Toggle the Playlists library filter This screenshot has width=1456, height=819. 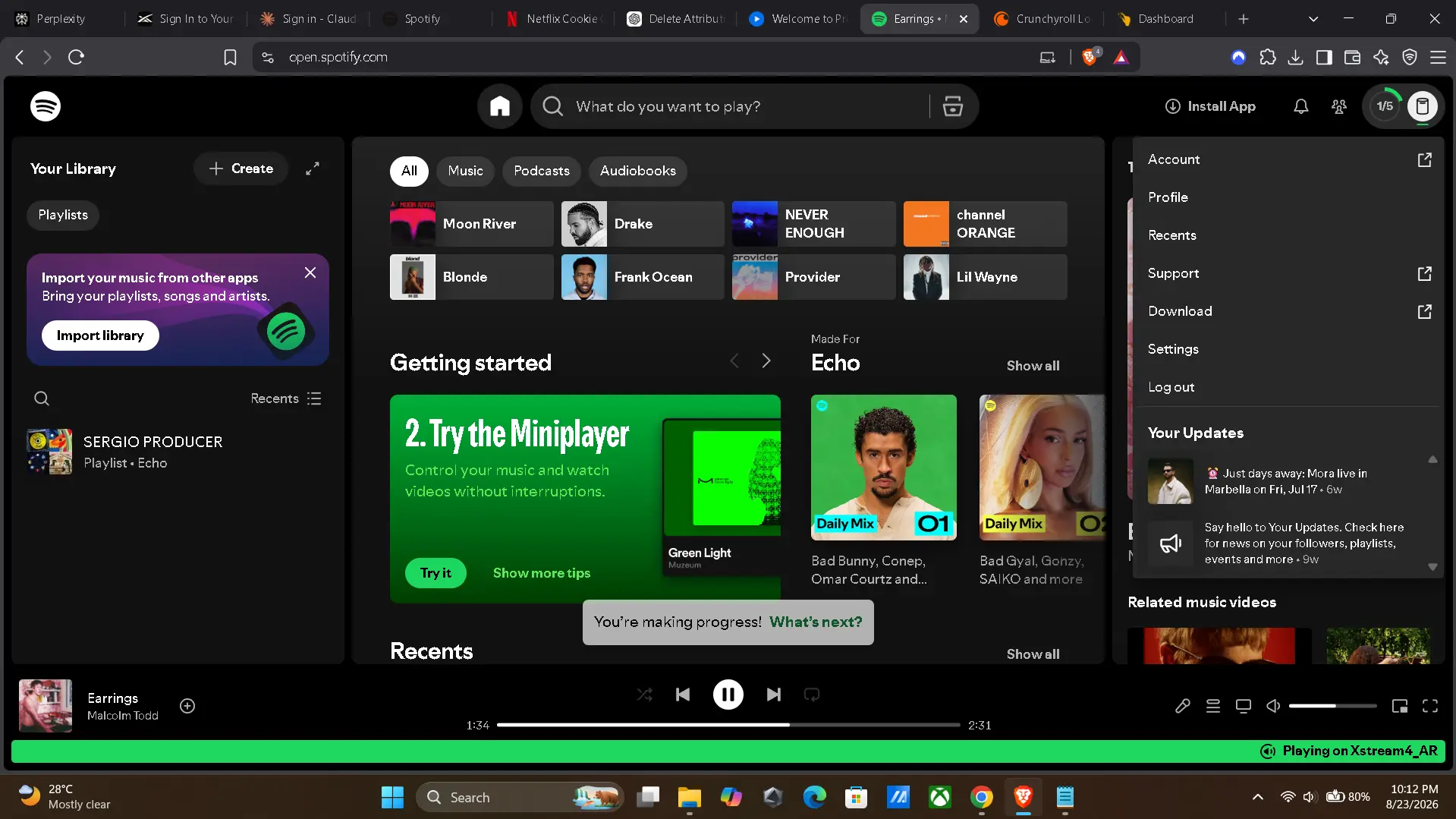pos(63,215)
